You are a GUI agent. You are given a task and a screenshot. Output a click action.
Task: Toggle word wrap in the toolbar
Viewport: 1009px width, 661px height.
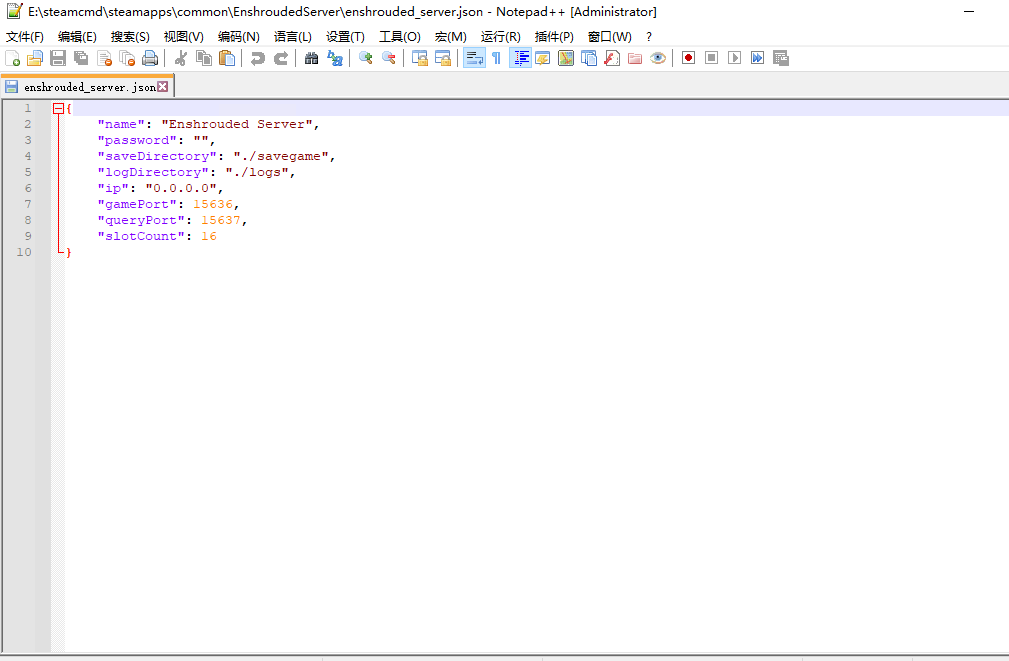point(474,58)
